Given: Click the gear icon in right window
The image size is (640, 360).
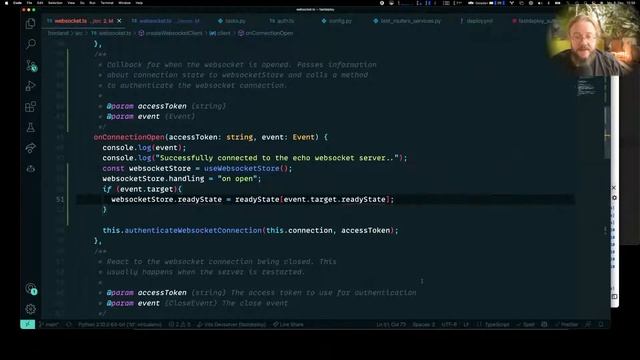Looking at the screenshot, I should tap(614, 198).
